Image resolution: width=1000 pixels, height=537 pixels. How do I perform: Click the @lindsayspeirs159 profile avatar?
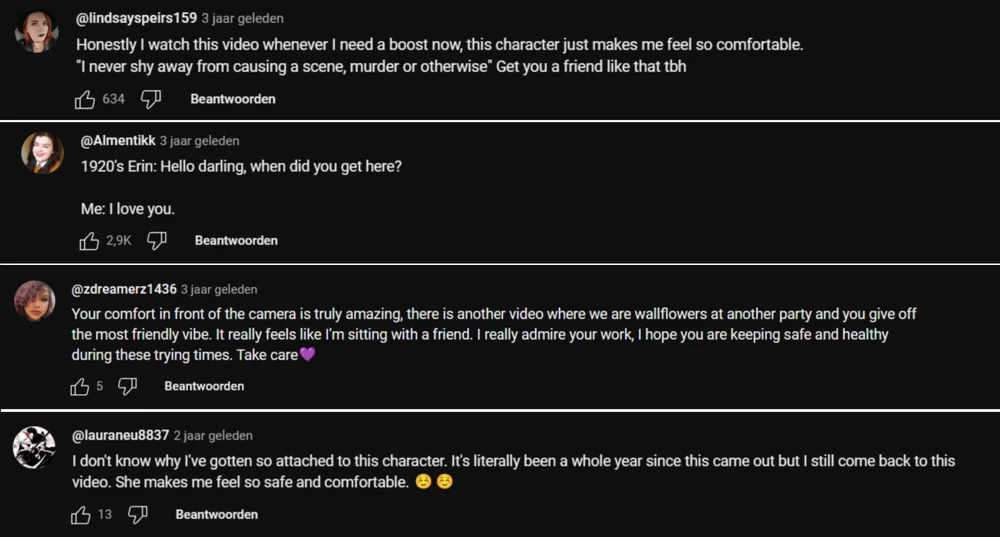point(37,31)
